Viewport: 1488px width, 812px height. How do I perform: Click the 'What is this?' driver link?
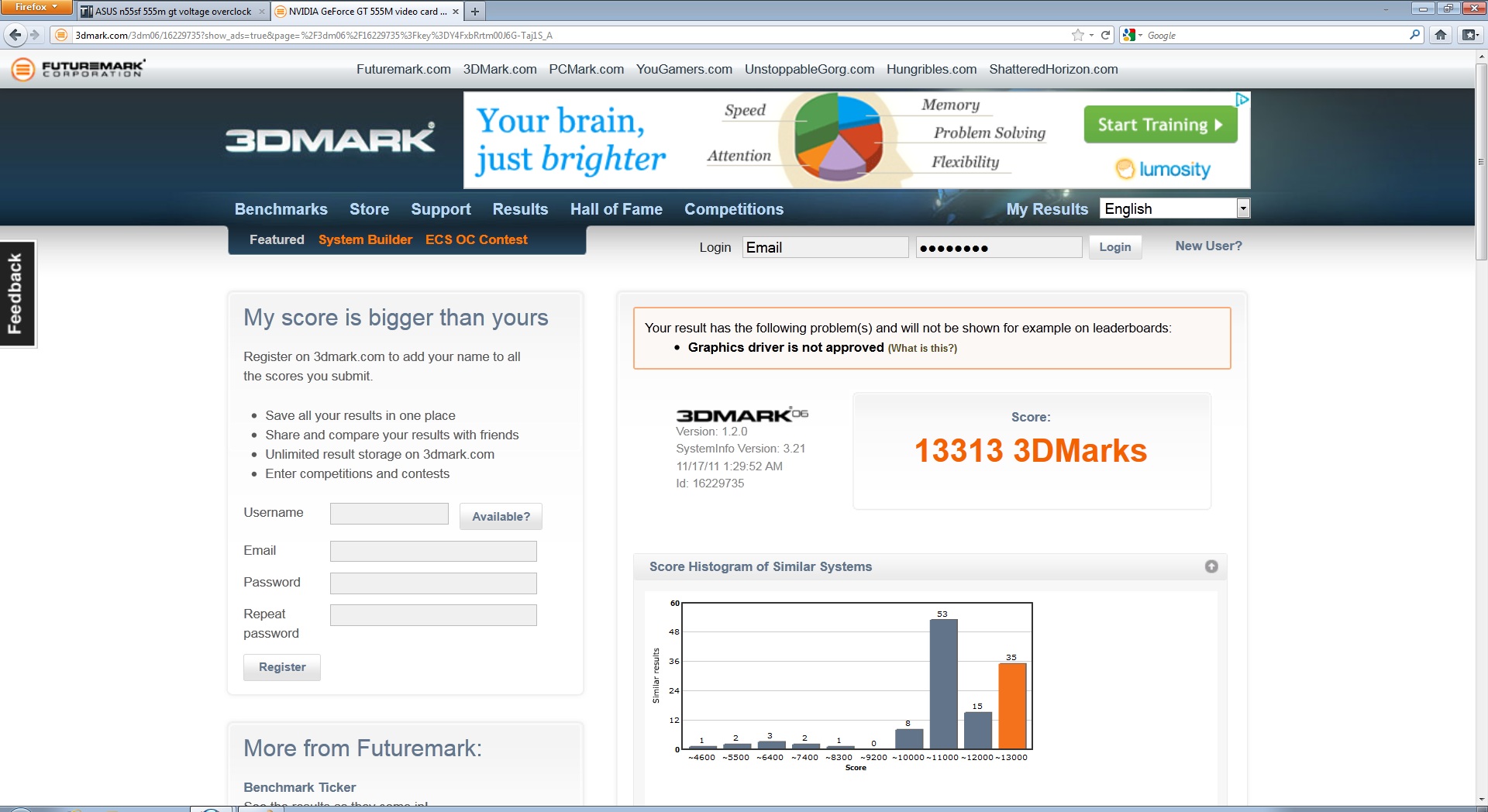pyautogui.click(x=922, y=348)
